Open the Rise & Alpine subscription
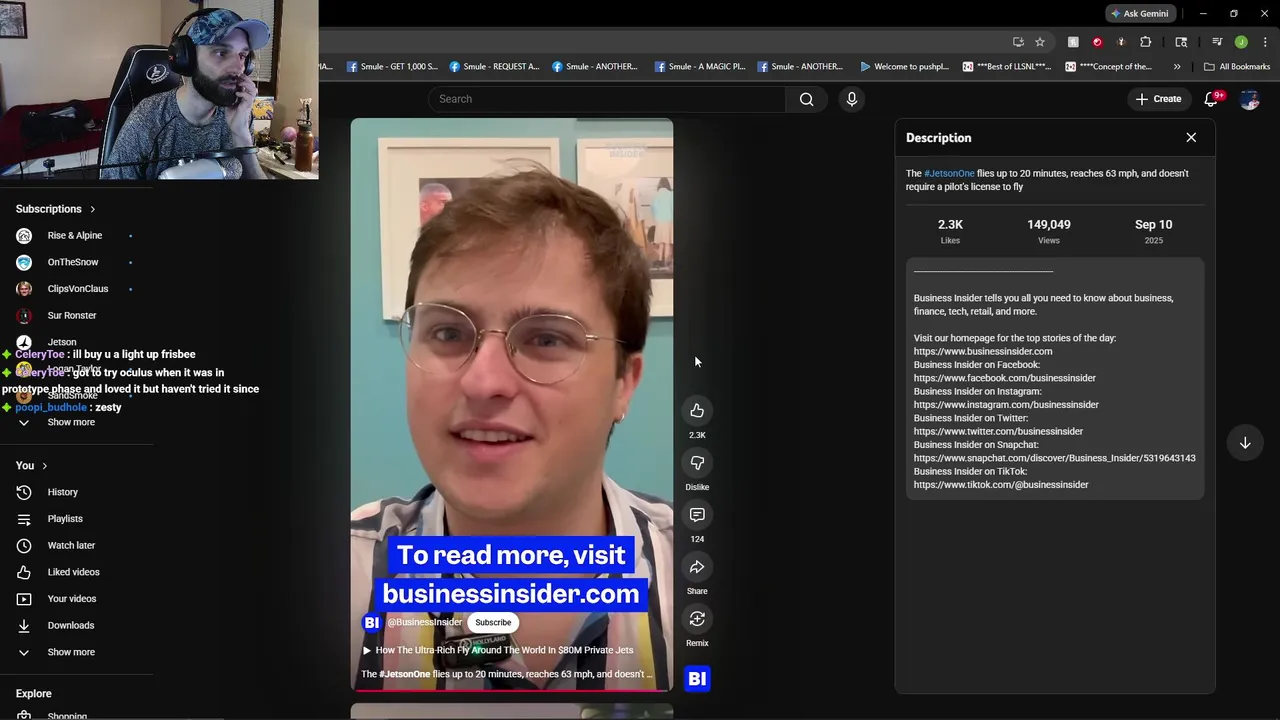The width and height of the screenshot is (1280, 720). click(75, 236)
